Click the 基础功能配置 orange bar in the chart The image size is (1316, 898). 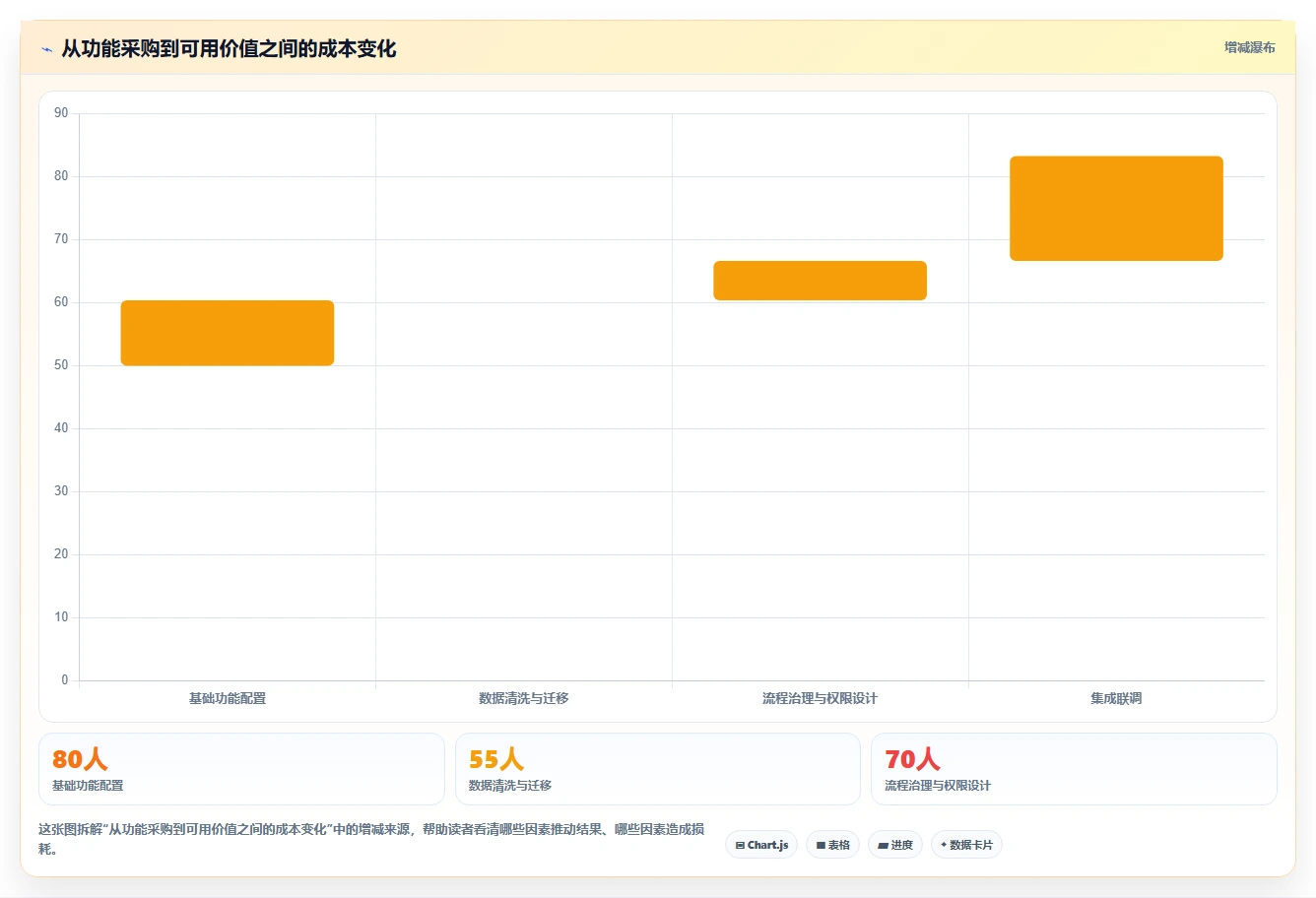click(228, 333)
